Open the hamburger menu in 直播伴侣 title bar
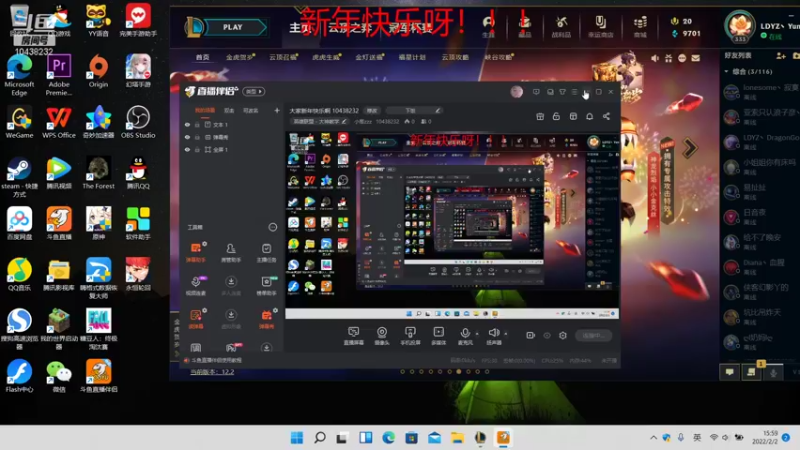Viewport: 800px width, 450px height. 574,92
